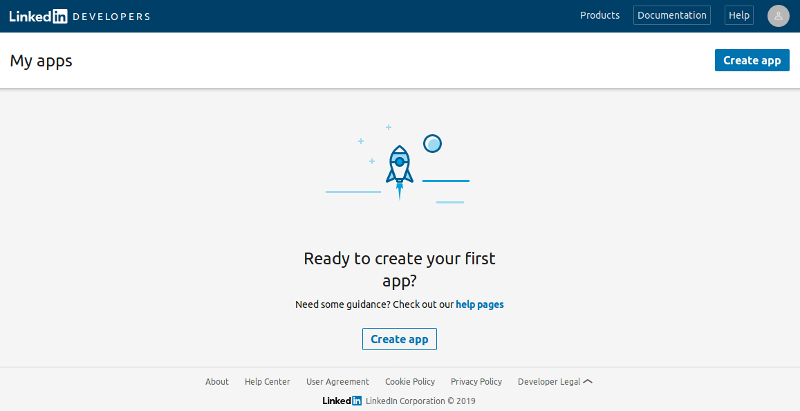Open the LinkedIn Developers logo home link
This screenshot has height=411, width=800.
(x=80, y=16)
